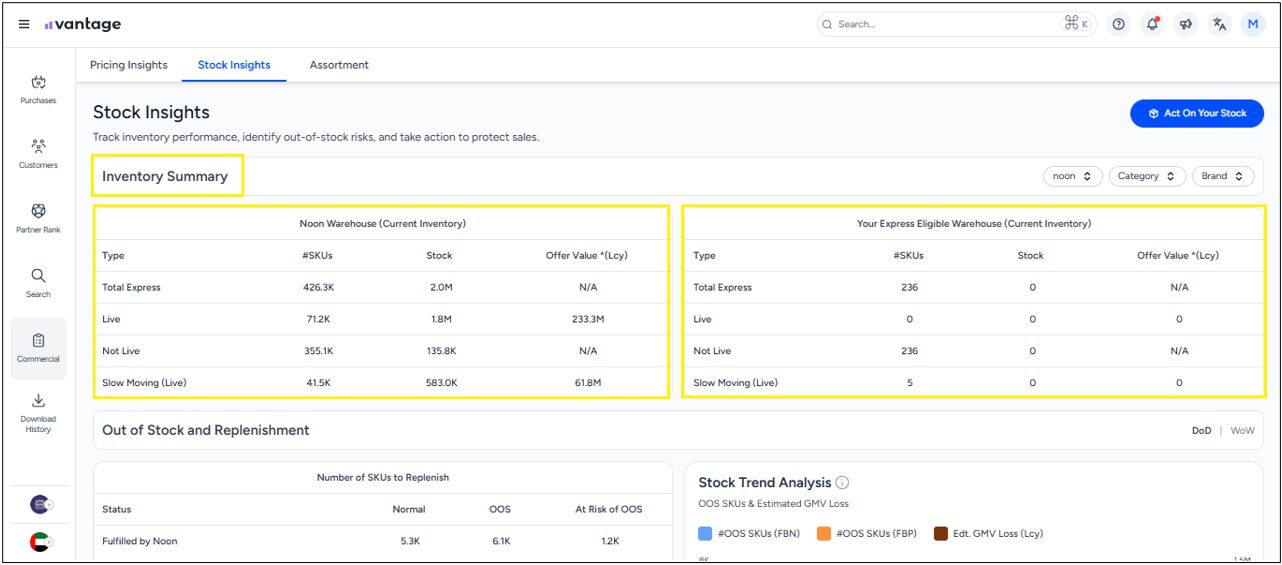The height and width of the screenshot is (565, 1282).
Task: Open the language translation icon
Action: pos(1219,25)
